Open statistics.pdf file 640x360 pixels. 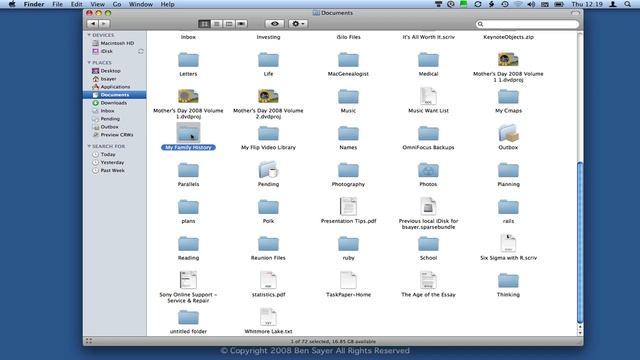click(x=268, y=280)
